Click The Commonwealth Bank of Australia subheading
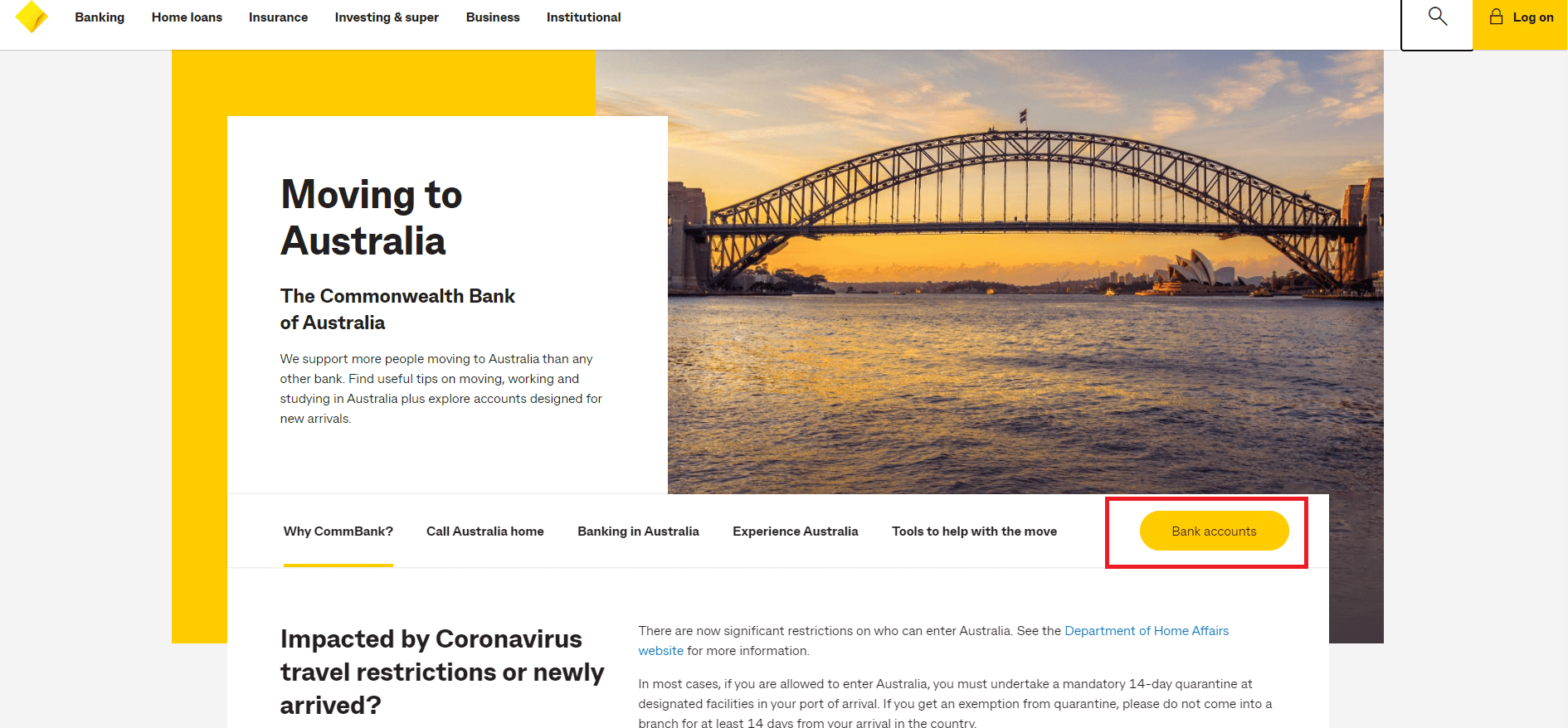 (x=397, y=309)
